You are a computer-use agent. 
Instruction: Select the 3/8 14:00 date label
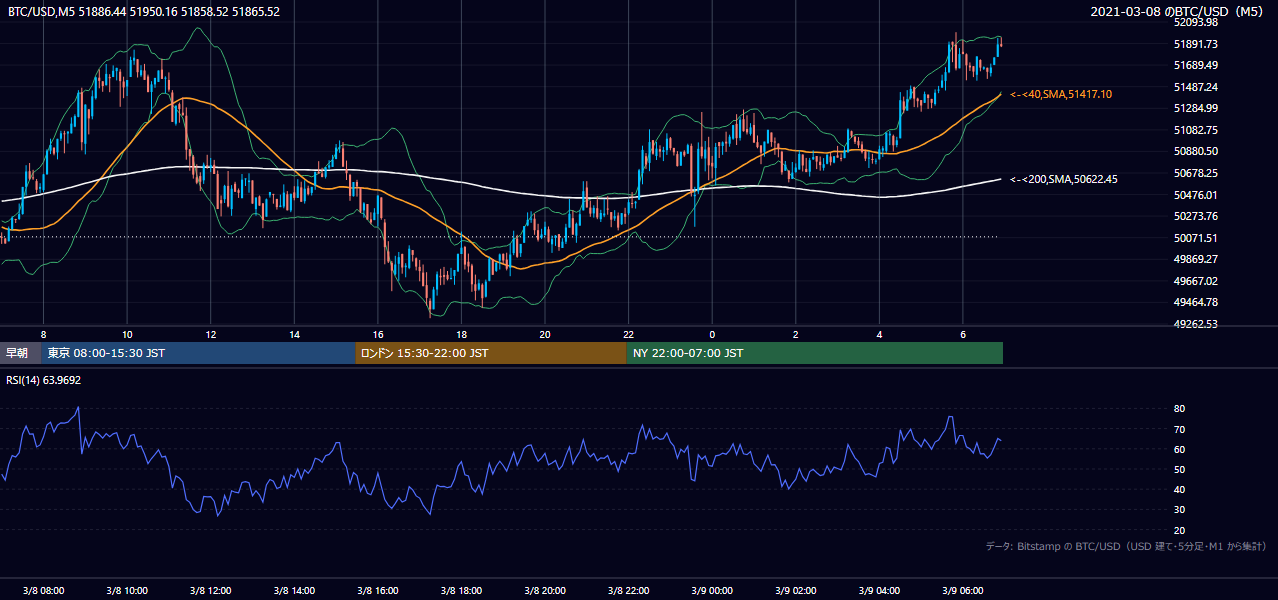pyautogui.click(x=294, y=591)
